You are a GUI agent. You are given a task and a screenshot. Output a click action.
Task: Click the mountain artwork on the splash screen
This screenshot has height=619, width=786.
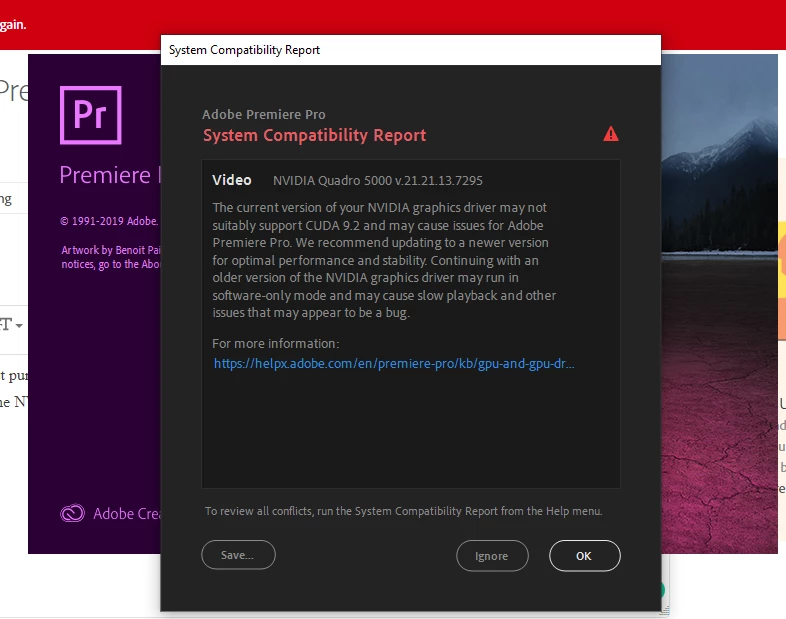coord(719,303)
